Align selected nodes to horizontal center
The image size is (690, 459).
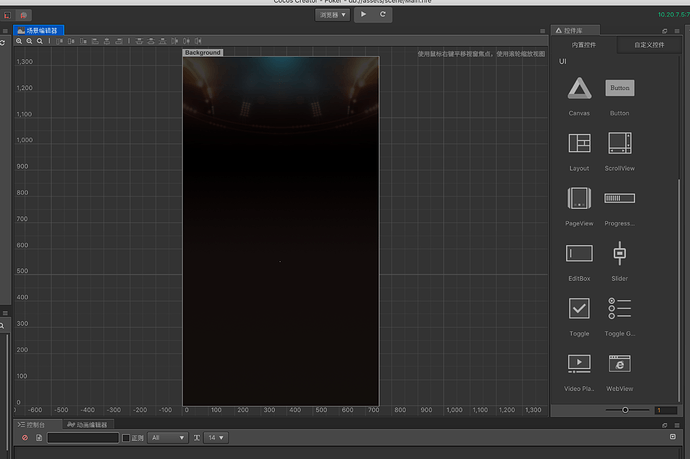tap(106, 41)
